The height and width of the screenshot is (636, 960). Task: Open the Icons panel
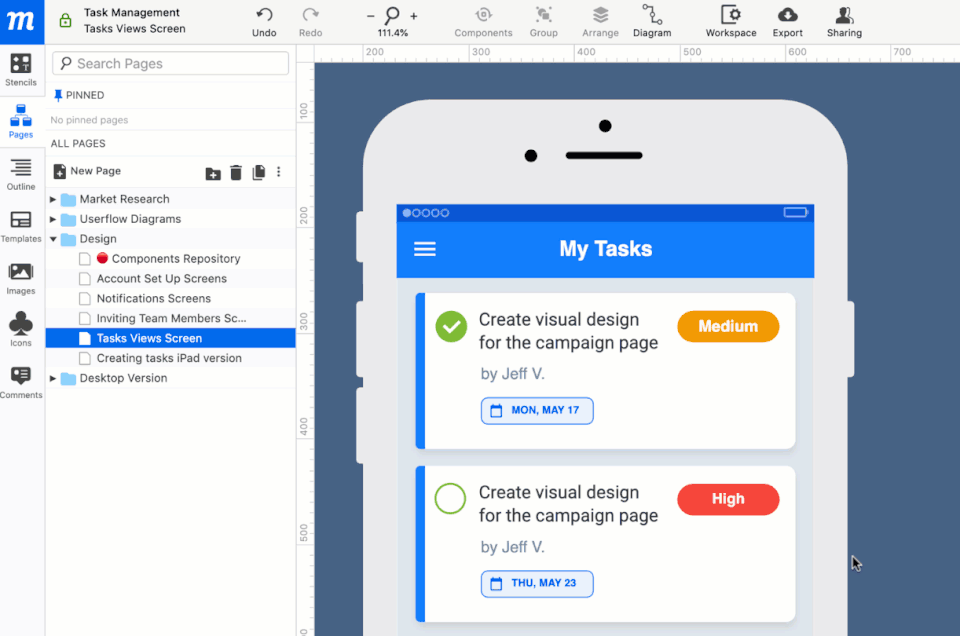(x=21, y=329)
